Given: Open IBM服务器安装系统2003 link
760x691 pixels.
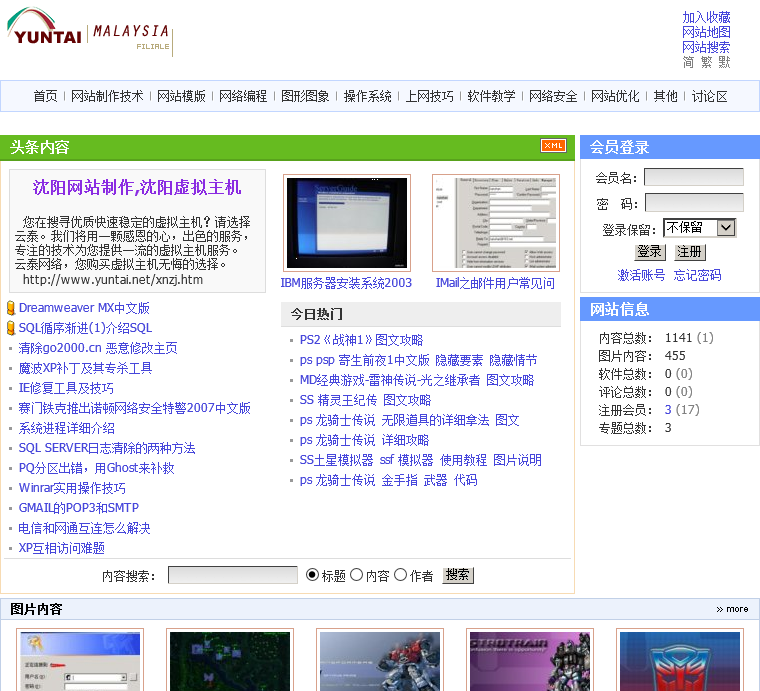Looking at the screenshot, I should point(346,283).
